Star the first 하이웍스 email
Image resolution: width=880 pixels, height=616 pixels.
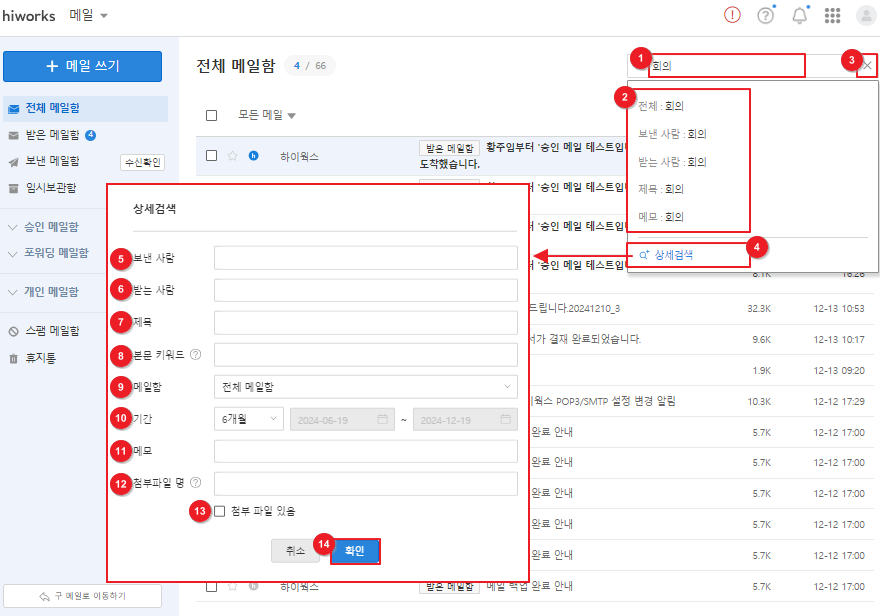pyautogui.click(x=232, y=156)
